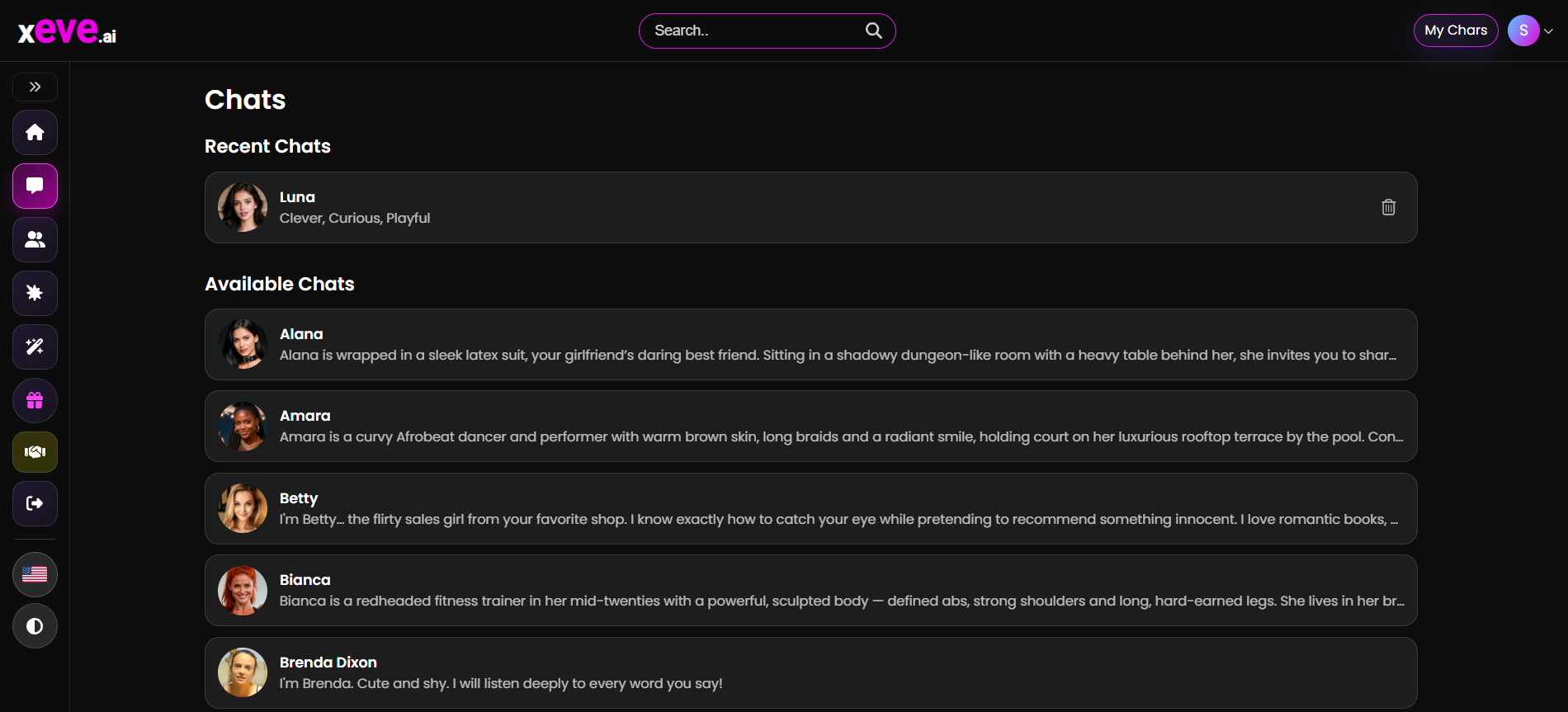The height and width of the screenshot is (712, 1568).
Task: Start a chat with Amara
Action: coord(810,426)
